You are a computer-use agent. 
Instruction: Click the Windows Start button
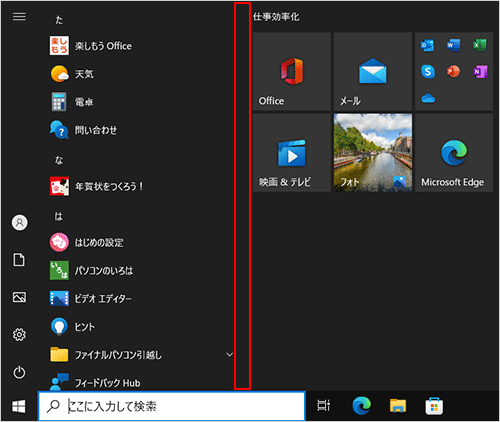[x=19, y=406]
